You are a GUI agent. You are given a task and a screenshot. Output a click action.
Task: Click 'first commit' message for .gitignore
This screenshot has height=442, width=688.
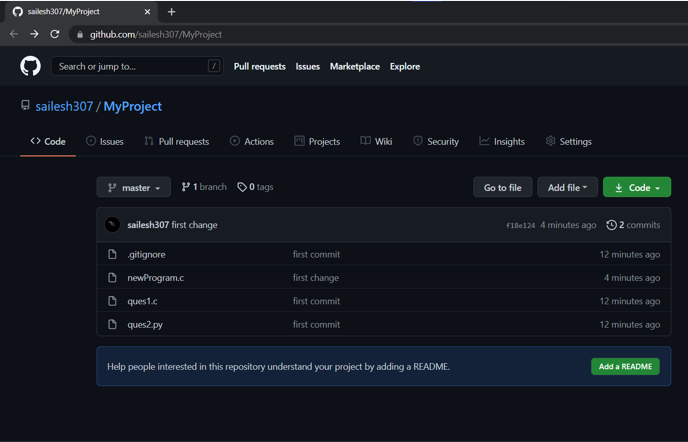[x=316, y=255]
